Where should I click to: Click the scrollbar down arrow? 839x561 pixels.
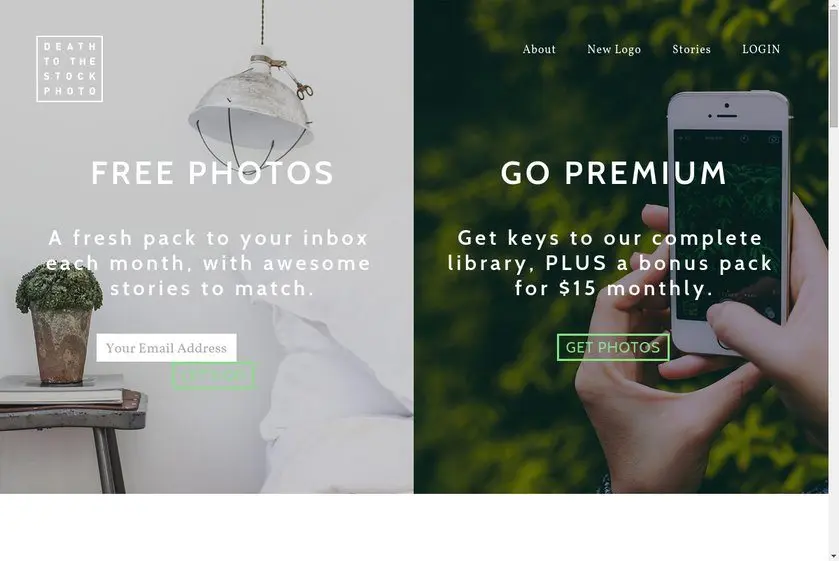coord(834,557)
